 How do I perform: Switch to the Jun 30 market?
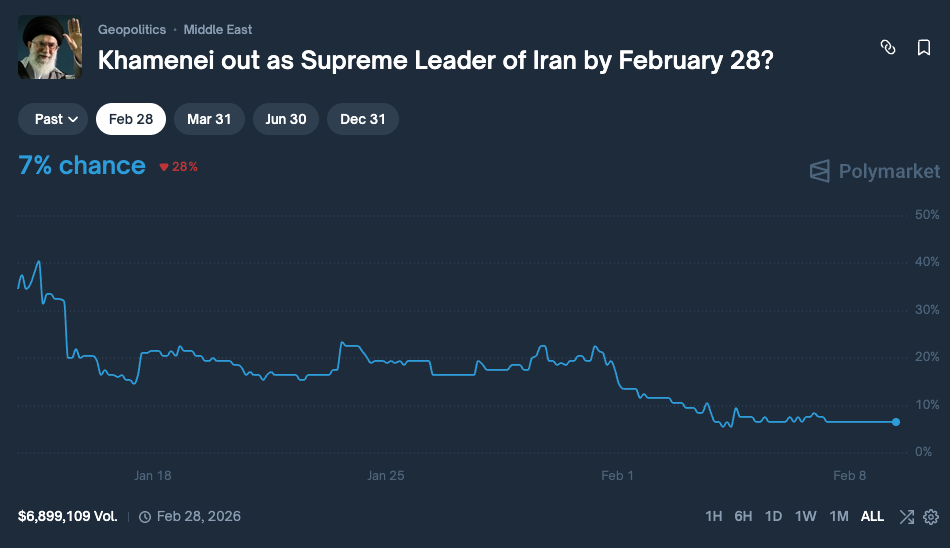[286, 119]
